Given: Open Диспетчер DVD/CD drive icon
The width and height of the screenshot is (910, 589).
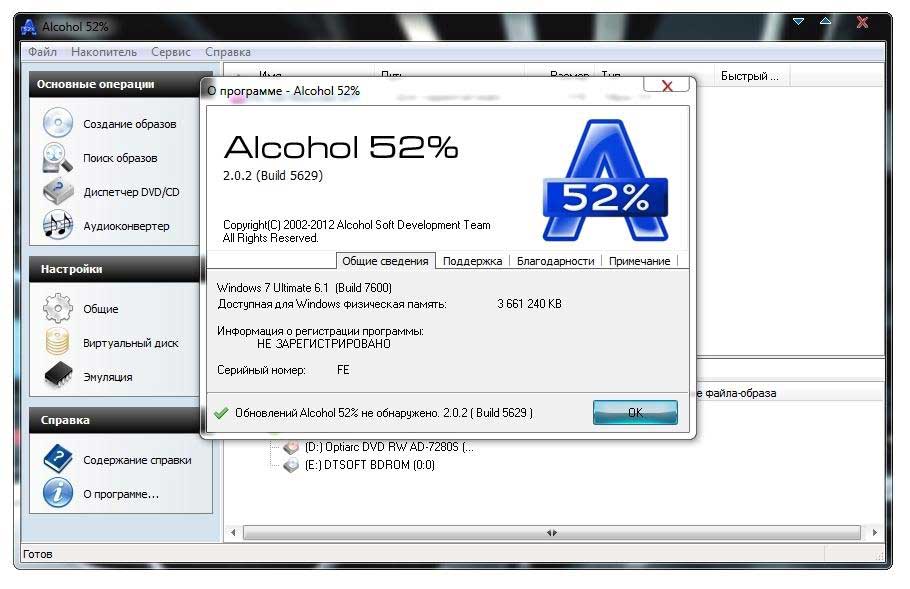Looking at the screenshot, I should [57, 191].
